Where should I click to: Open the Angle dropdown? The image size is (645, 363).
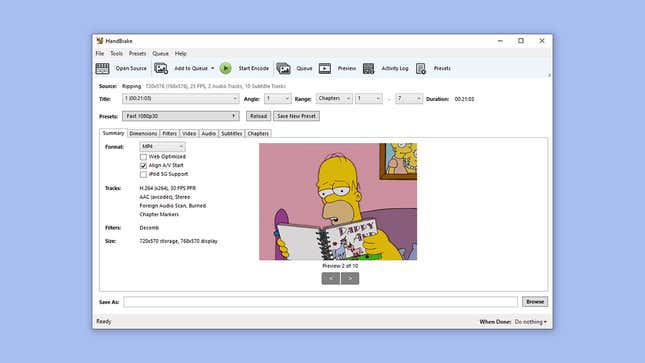277,99
